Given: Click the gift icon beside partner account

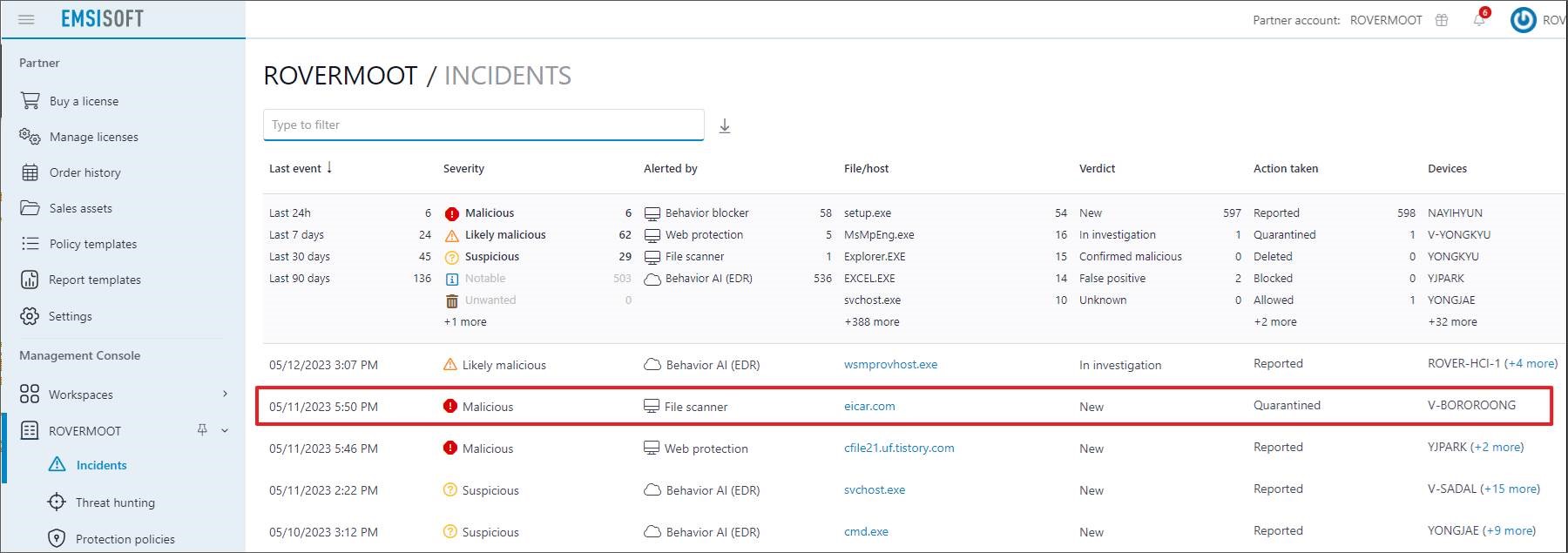Looking at the screenshot, I should [1442, 20].
